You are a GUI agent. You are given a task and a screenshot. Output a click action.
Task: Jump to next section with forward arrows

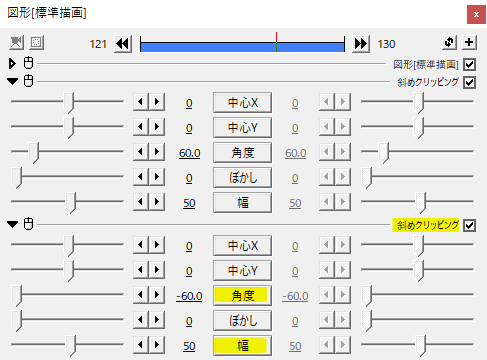pos(361,44)
